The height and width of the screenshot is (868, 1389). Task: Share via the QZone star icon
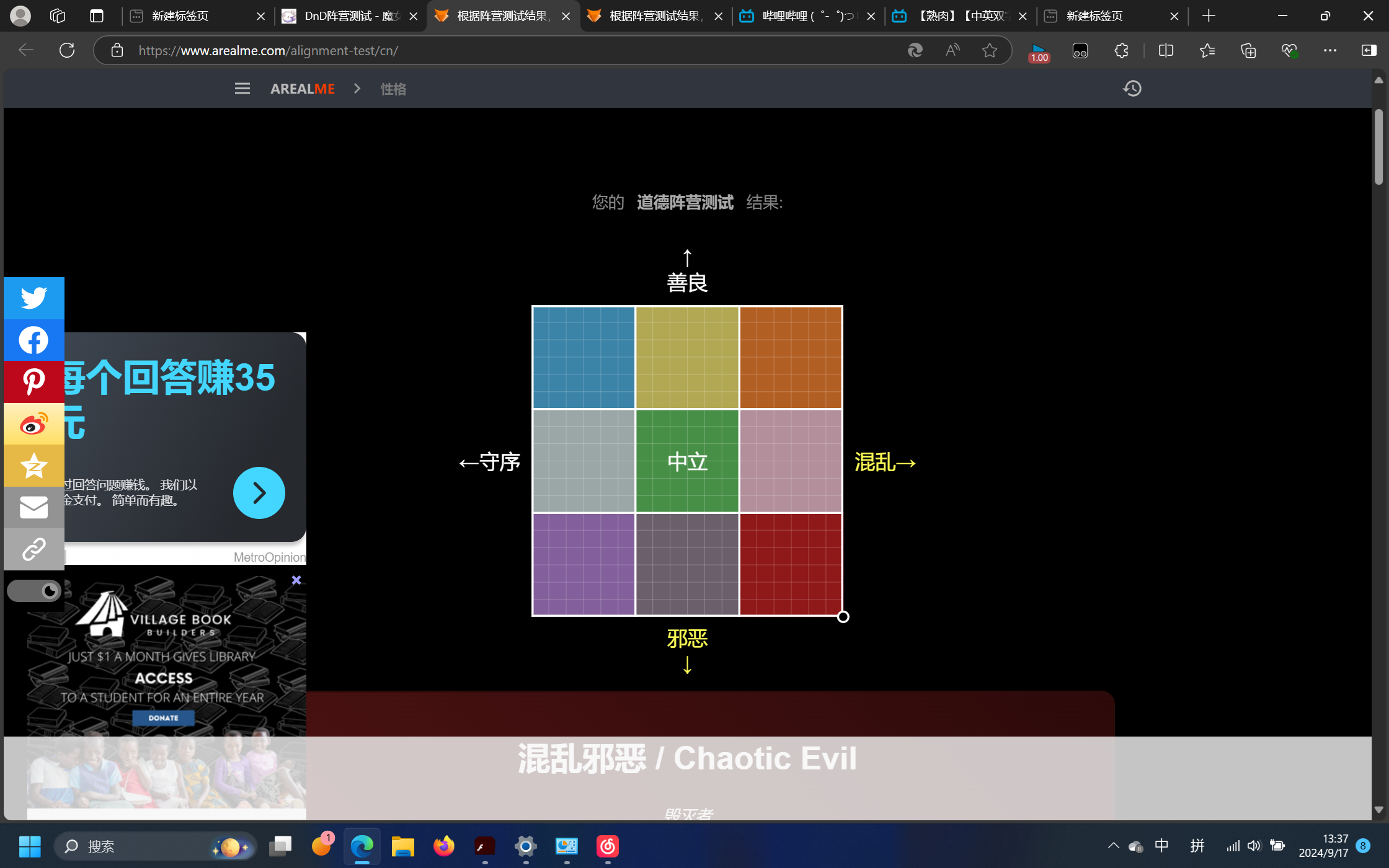pos(33,466)
